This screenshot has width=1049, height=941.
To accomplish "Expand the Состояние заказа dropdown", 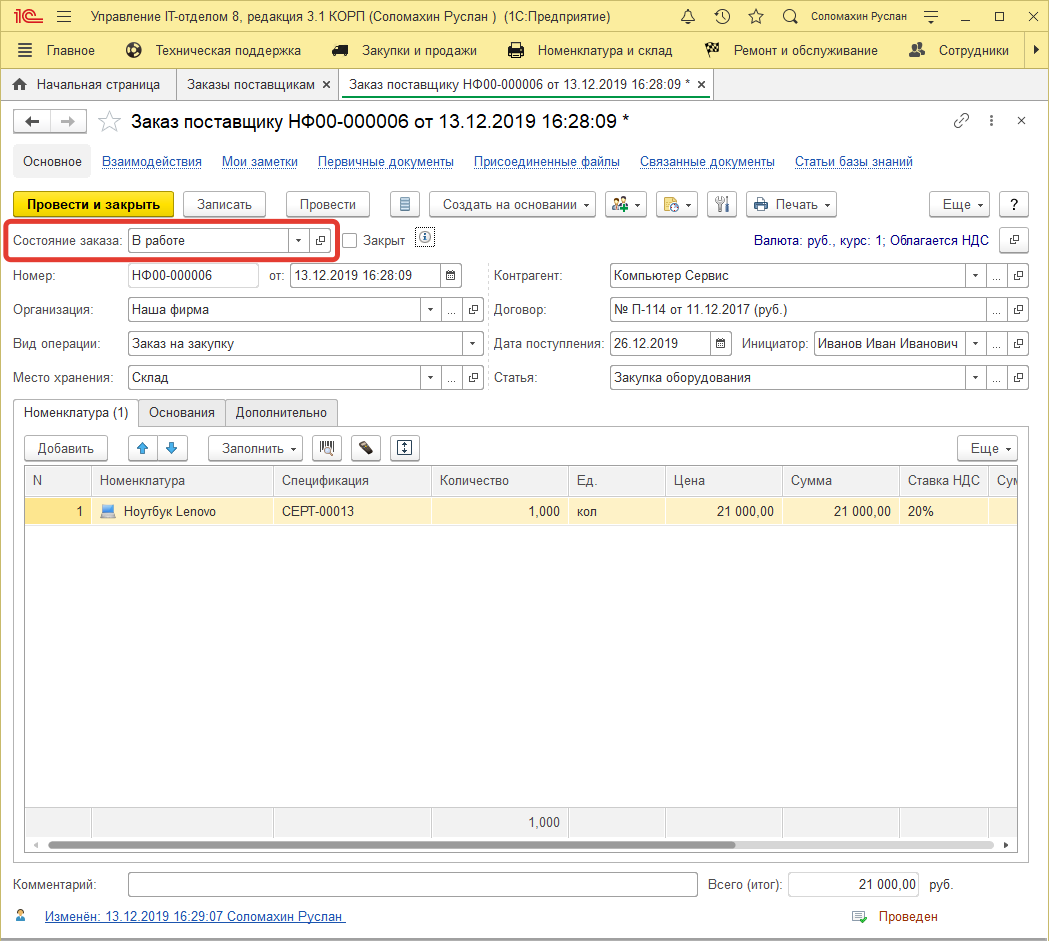I will click(x=298, y=240).
